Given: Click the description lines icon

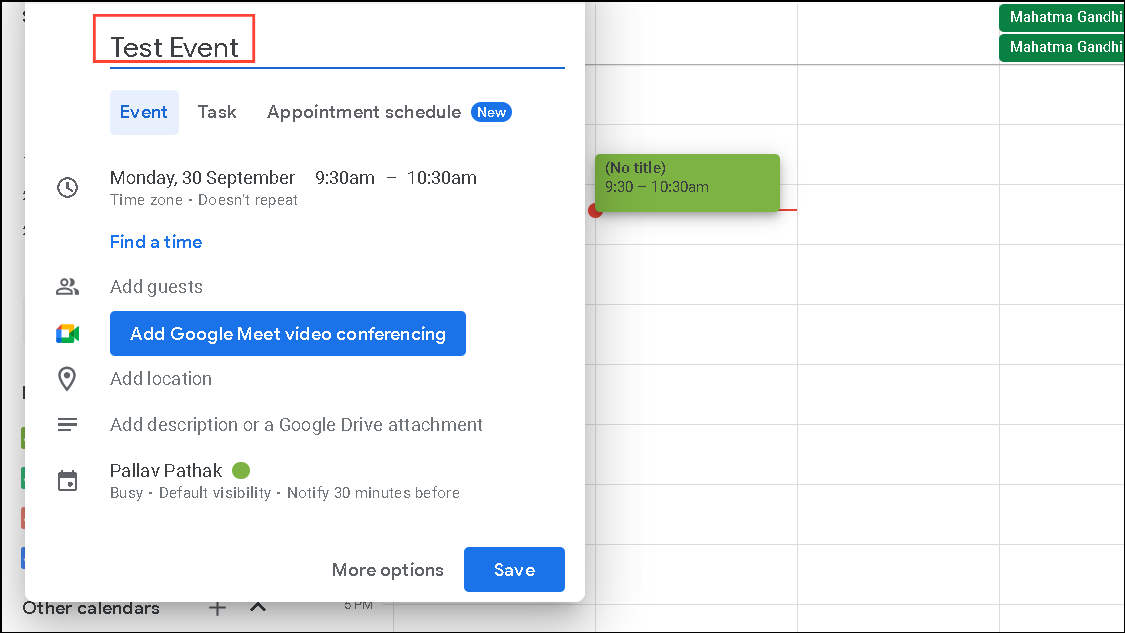Looking at the screenshot, I should pyautogui.click(x=67, y=424).
